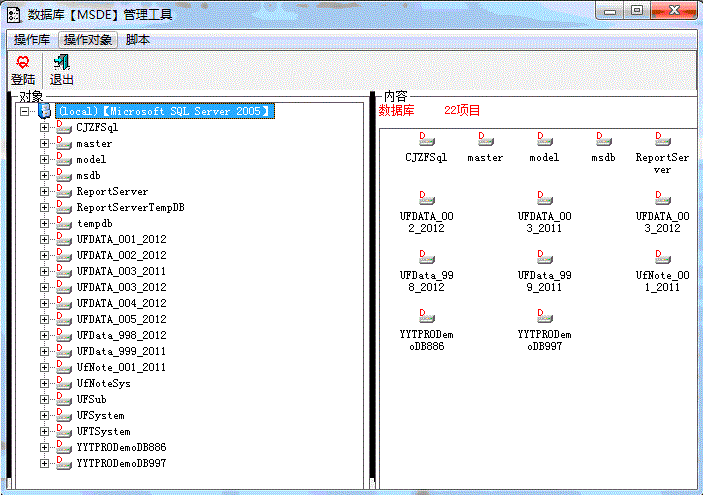Select UFData_999_2011 icon in the content pane

544,257
